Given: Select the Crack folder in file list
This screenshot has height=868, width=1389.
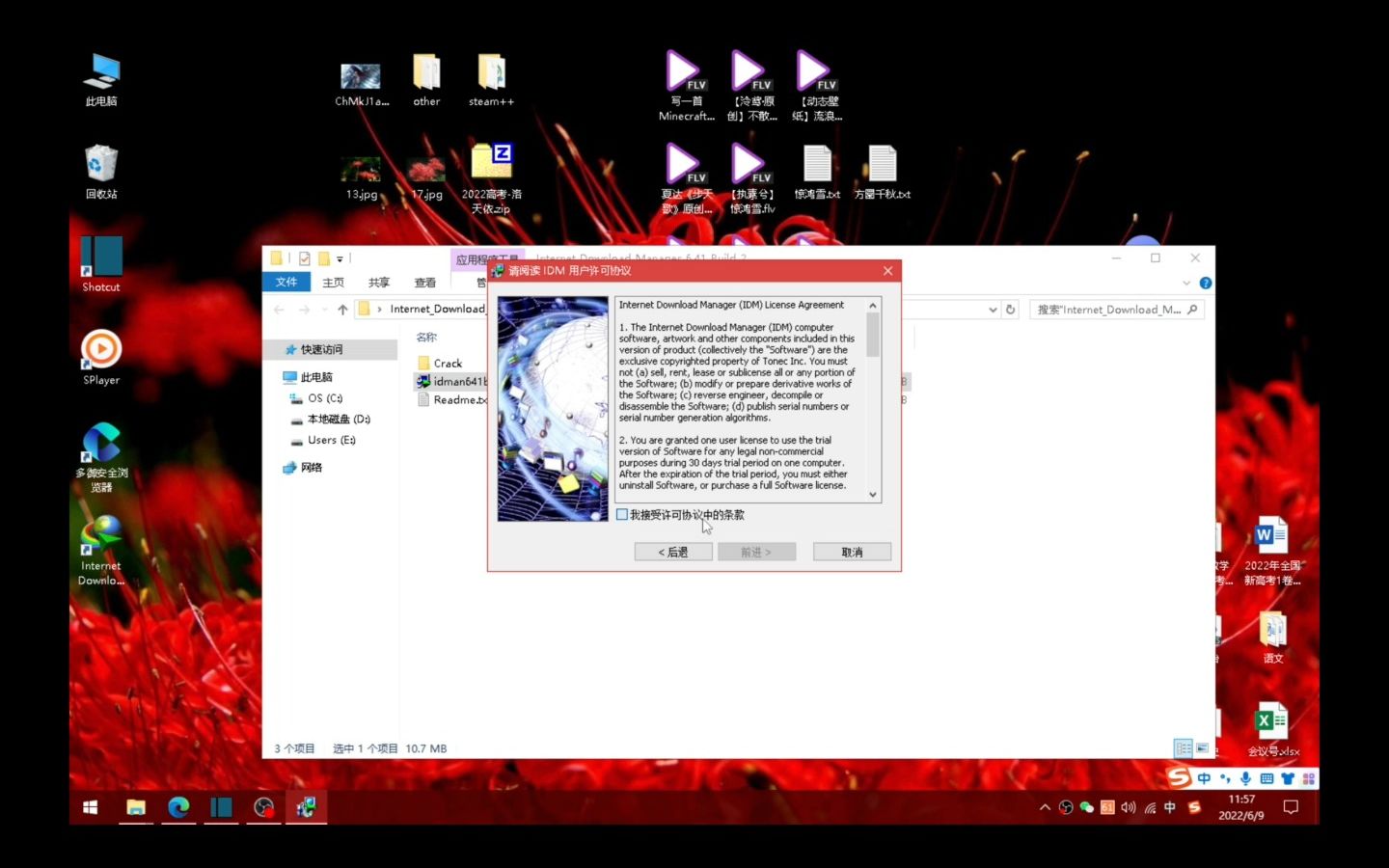Looking at the screenshot, I should (448, 364).
